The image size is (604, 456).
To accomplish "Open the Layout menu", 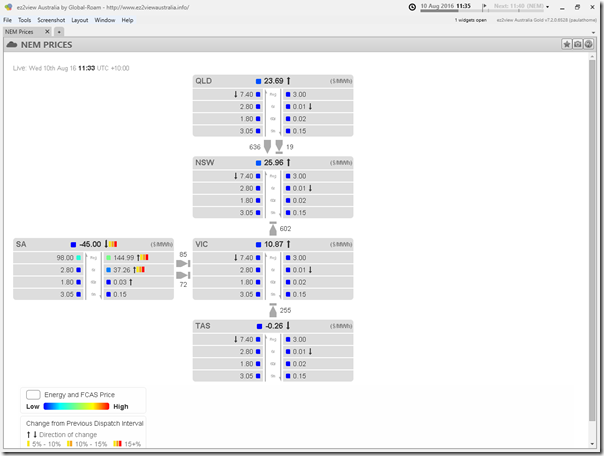I will [x=80, y=20].
